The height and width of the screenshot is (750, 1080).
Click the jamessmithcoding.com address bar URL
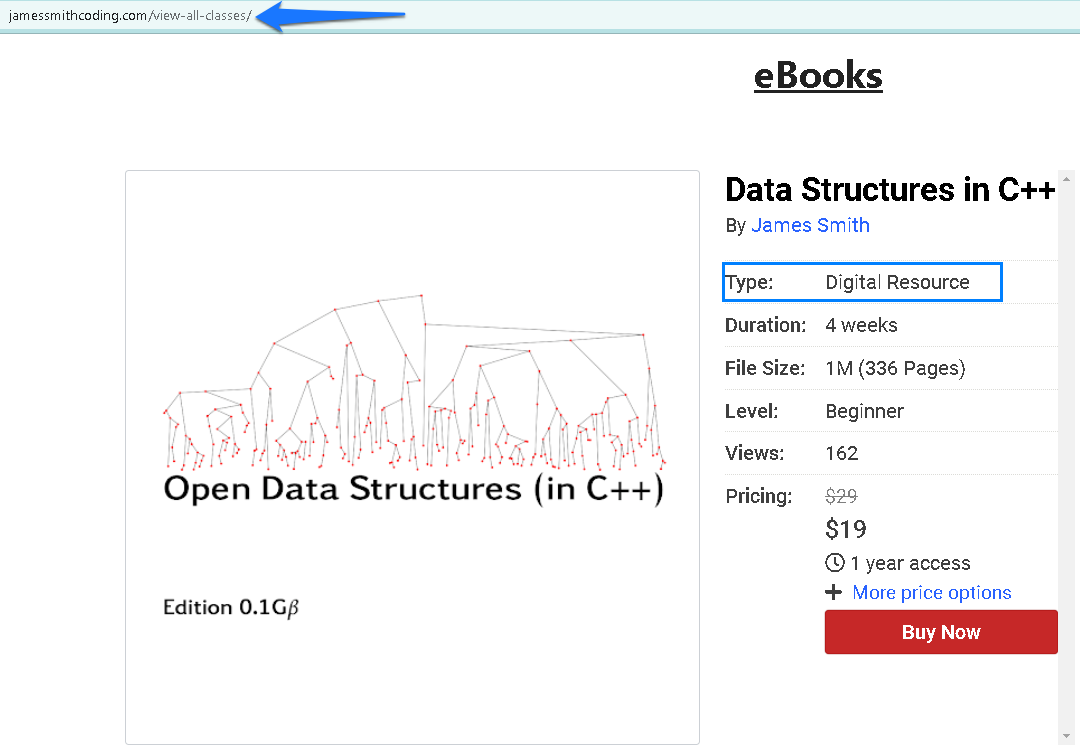click(129, 15)
